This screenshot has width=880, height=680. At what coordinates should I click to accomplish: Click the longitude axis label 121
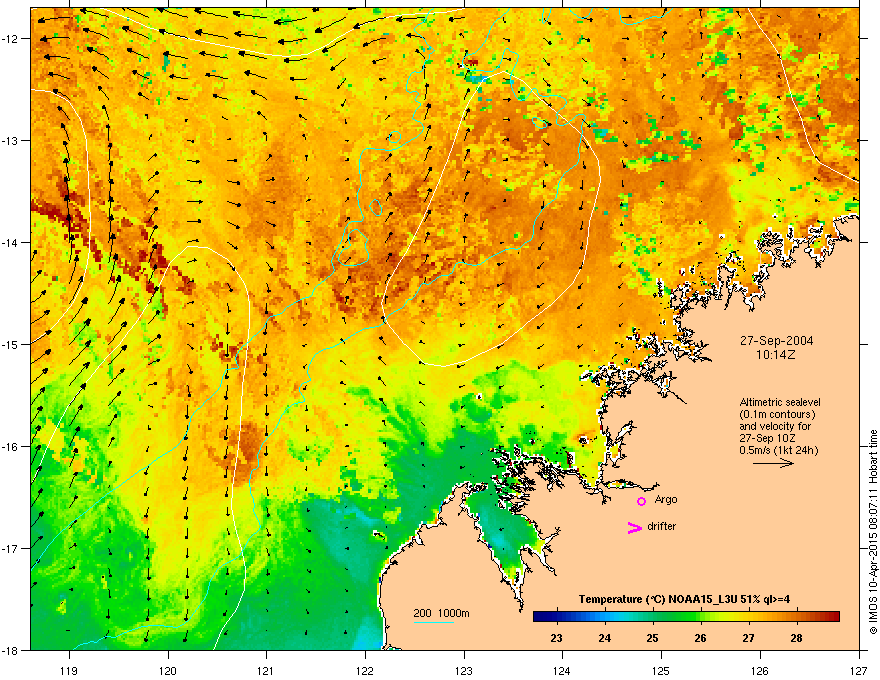pyautogui.click(x=267, y=670)
